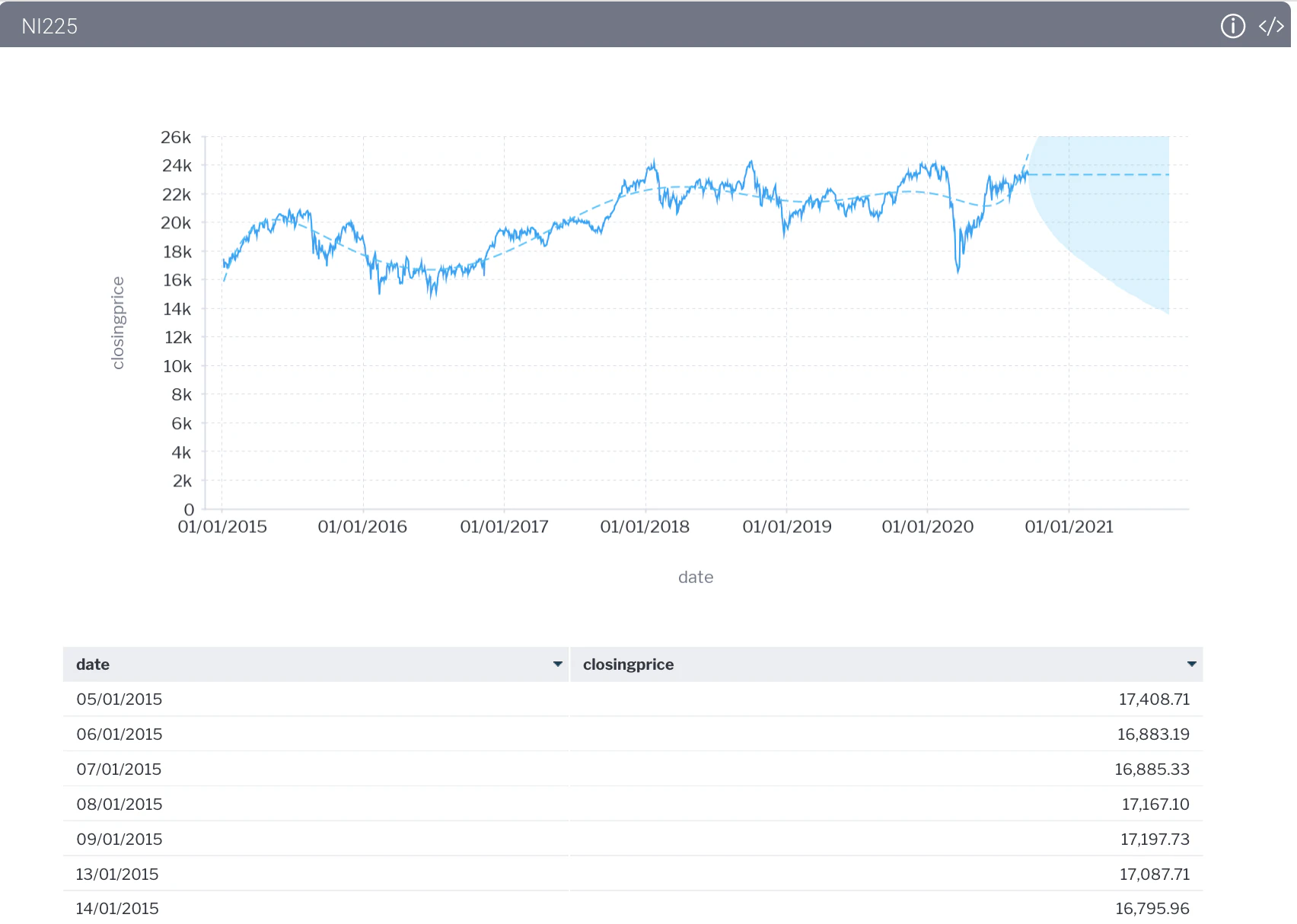Click the 17,197.73 closing price value
Image resolution: width=1297 pixels, height=924 pixels.
click(1155, 840)
